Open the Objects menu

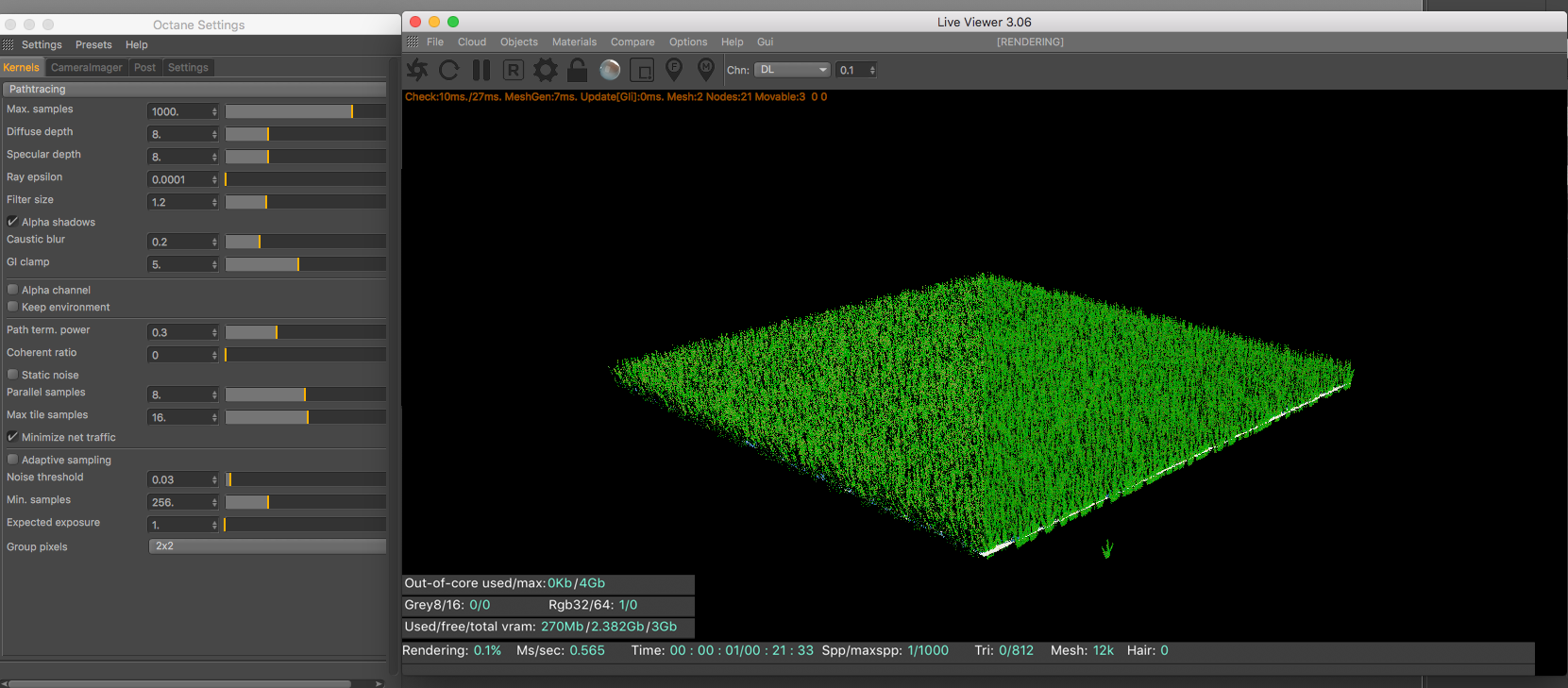click(x=519, y=42)
